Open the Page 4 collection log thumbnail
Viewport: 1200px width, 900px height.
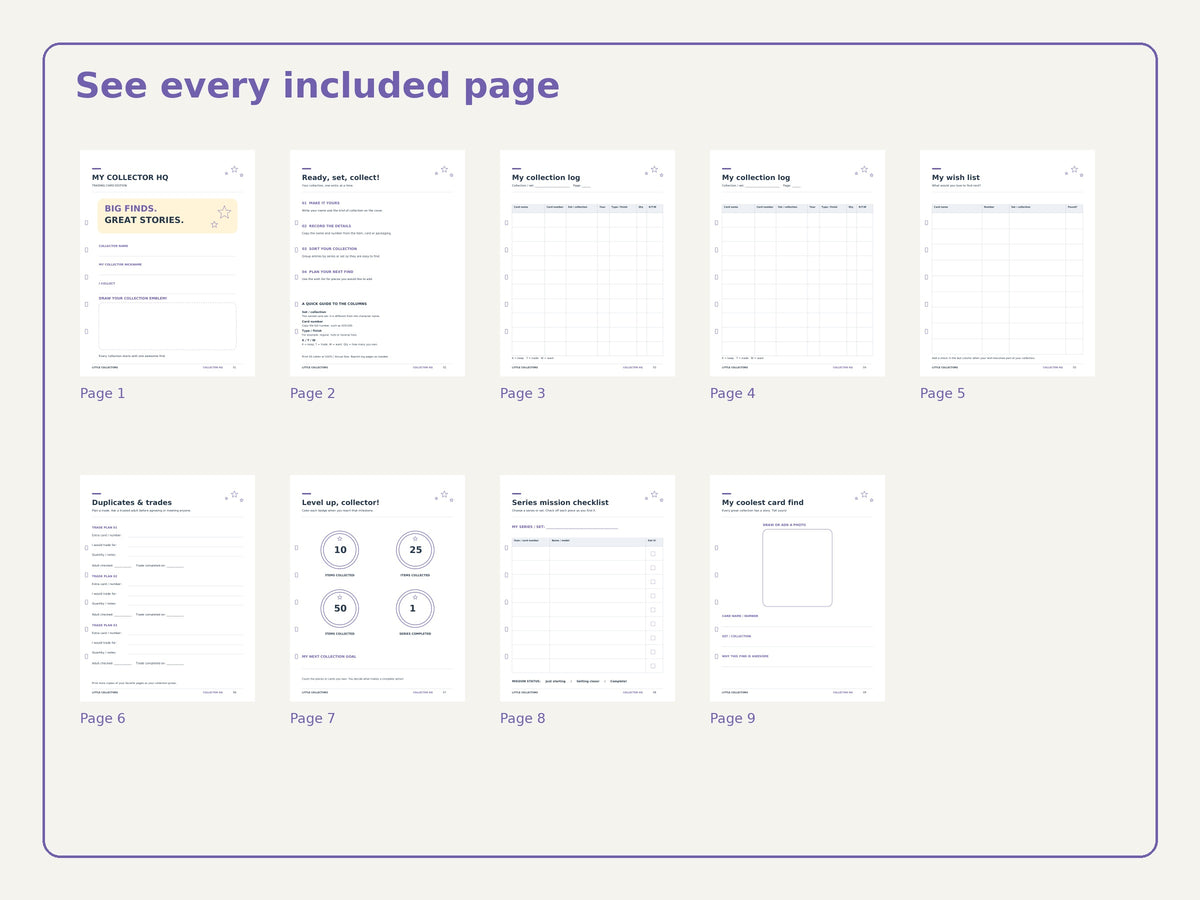pyautogui.click(x=797, y=263)
